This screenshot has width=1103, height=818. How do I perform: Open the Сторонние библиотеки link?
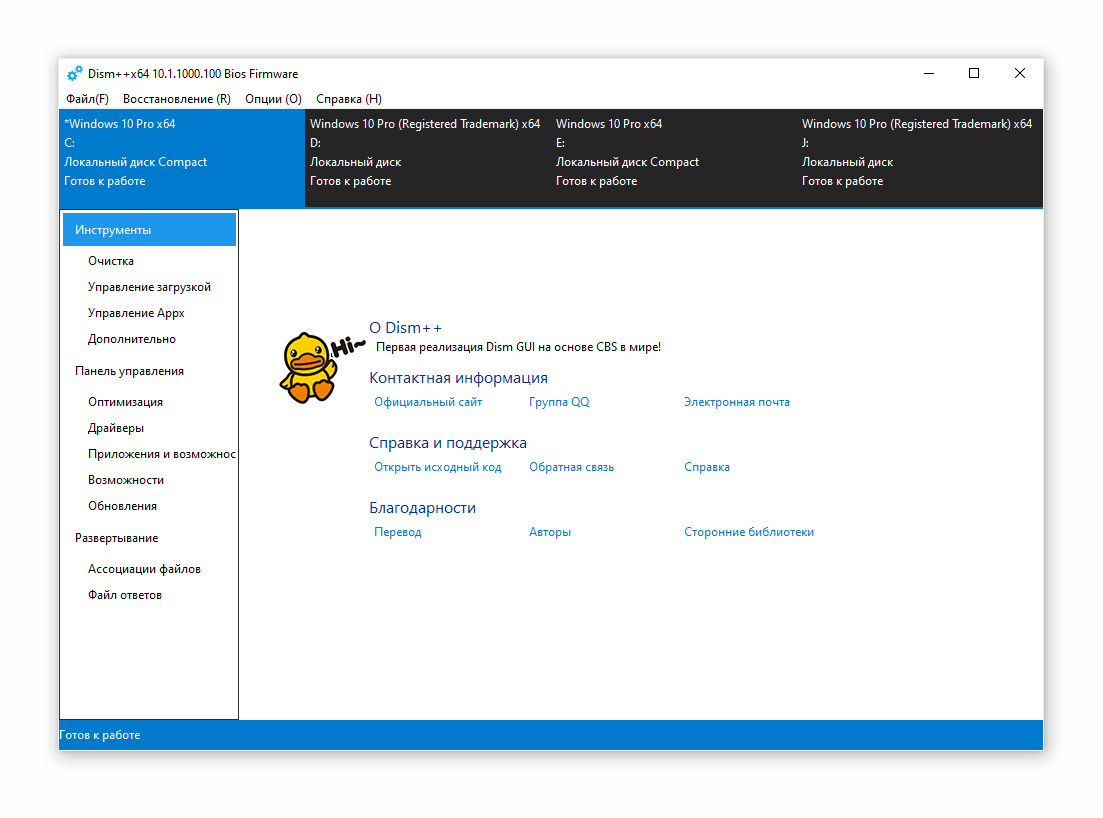(749, 531)
